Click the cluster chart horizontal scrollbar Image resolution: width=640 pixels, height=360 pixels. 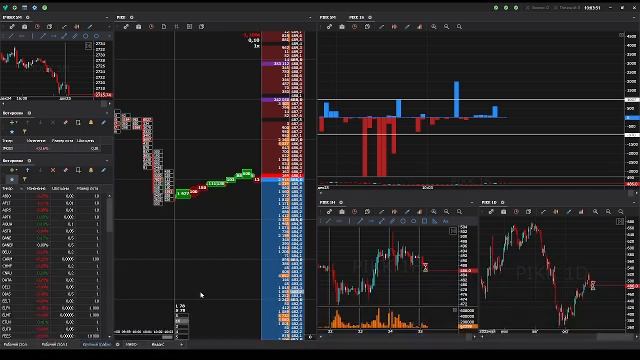click(167, 337)
